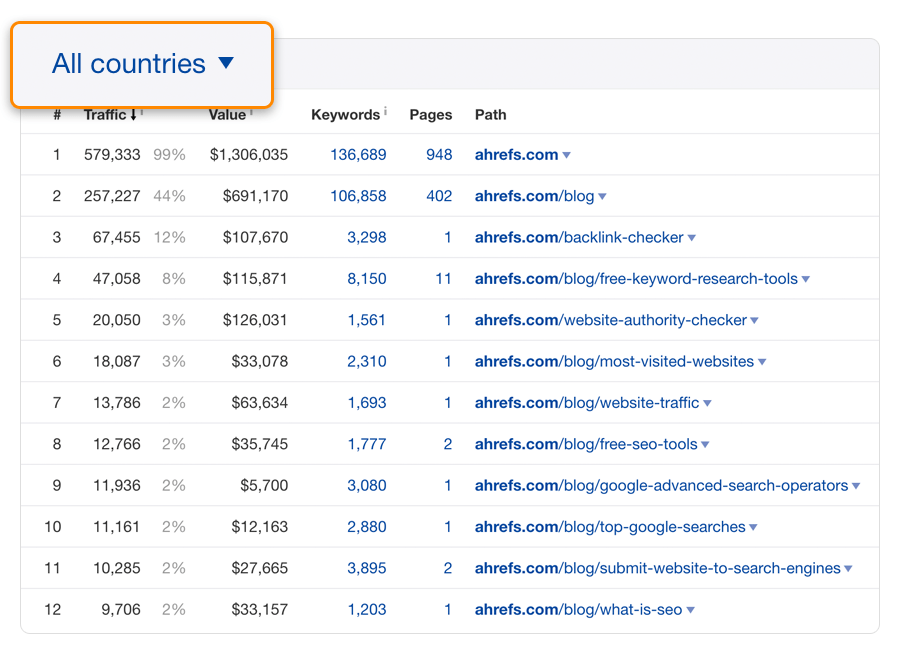Expand the top-google-searches dropdown arrow
This screenshot has height=654, width=900.
coord(753,527)
